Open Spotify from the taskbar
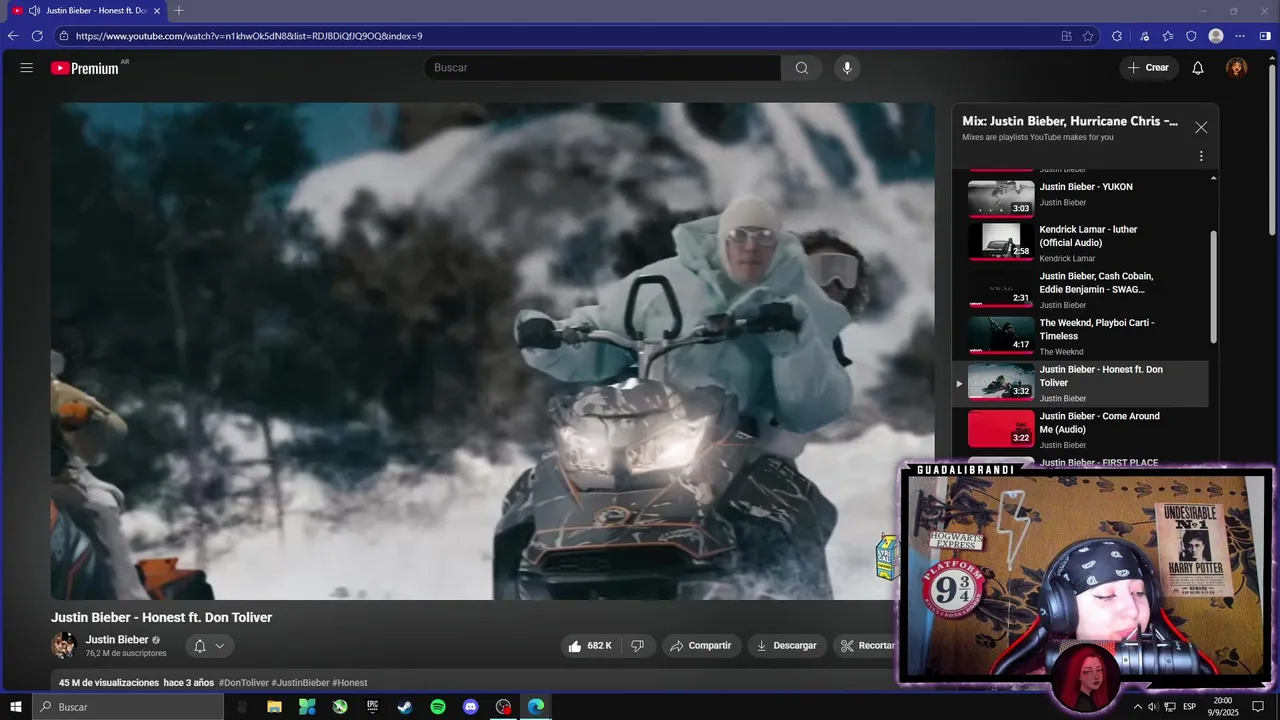Viewport: 1280px width, 720px height. pos(438,707)
